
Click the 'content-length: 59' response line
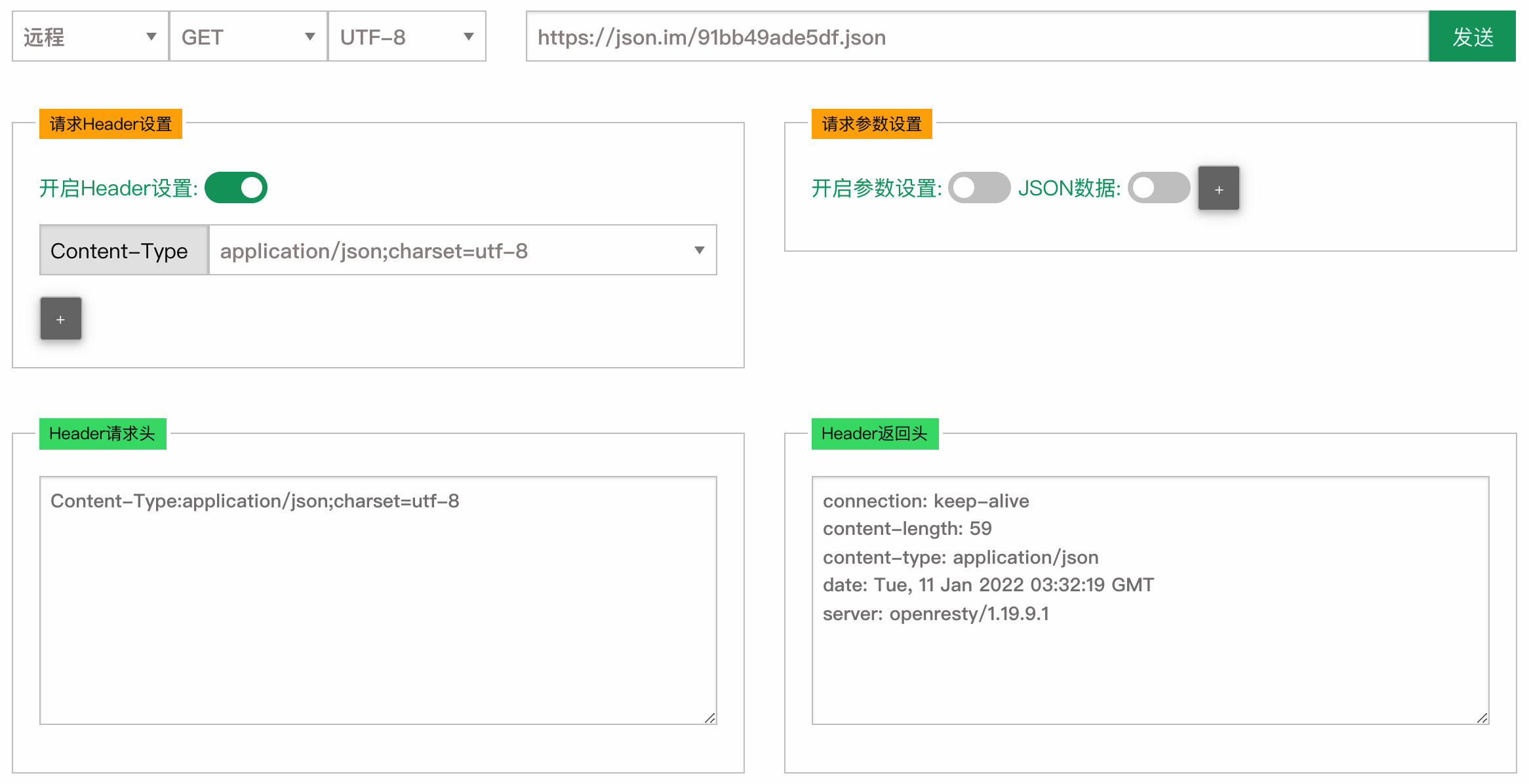[x=907, y=529]
